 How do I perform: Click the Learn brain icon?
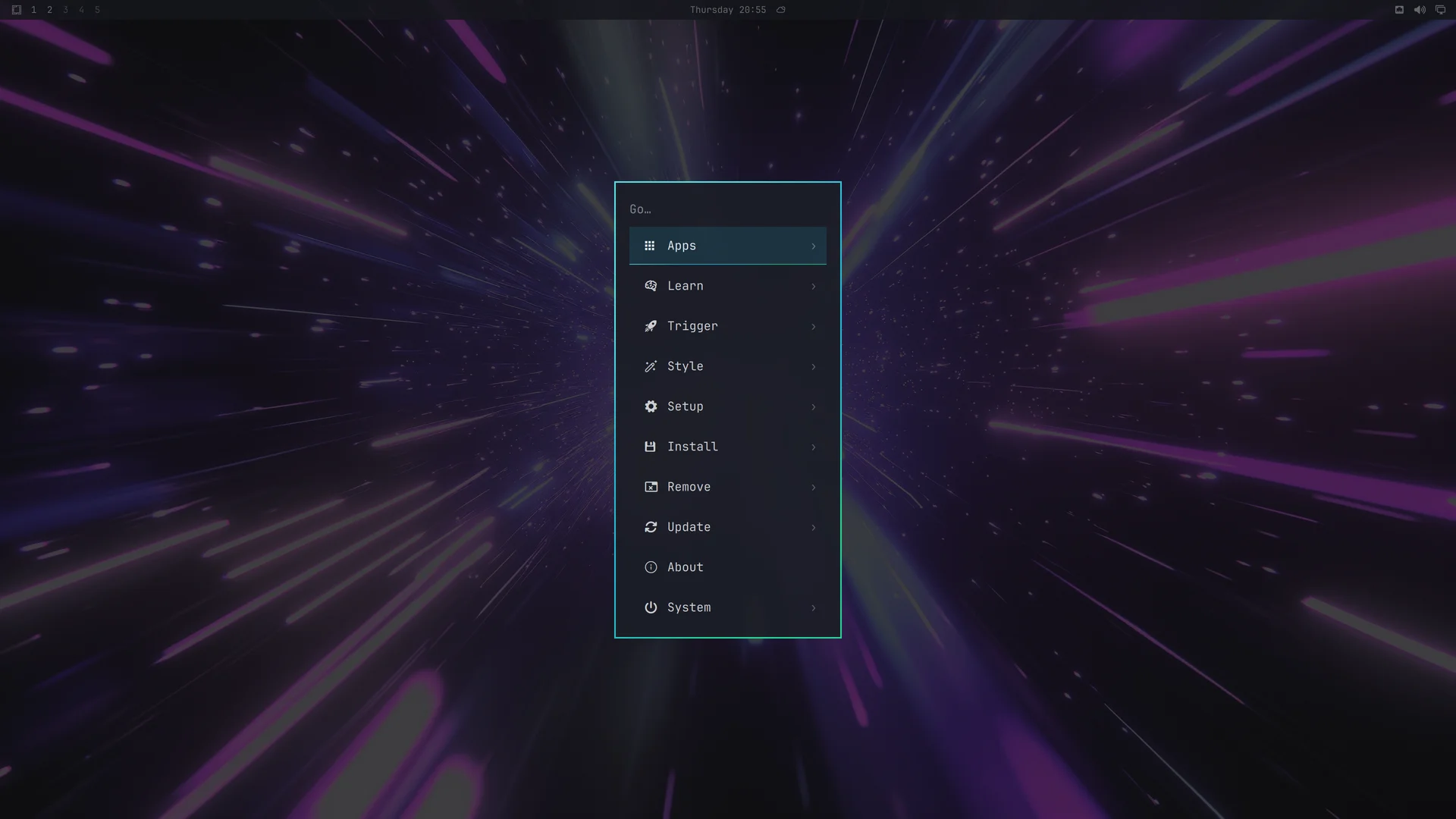point(651,286)
